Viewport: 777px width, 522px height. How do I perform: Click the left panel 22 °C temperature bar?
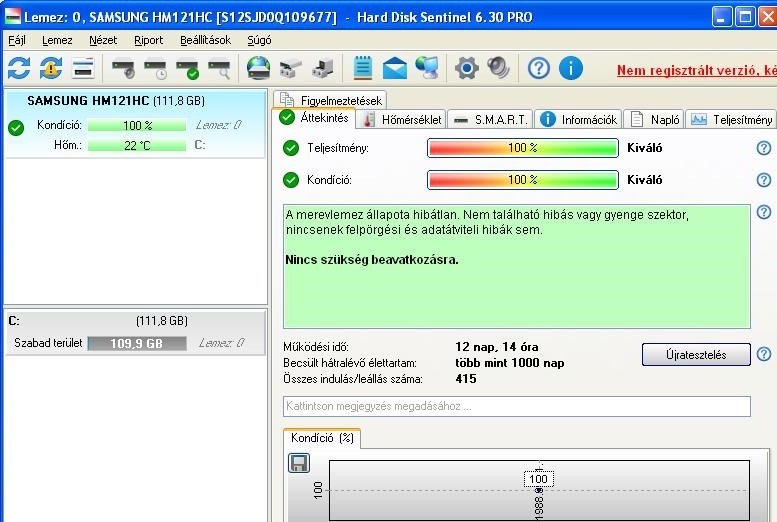point(137,145)
